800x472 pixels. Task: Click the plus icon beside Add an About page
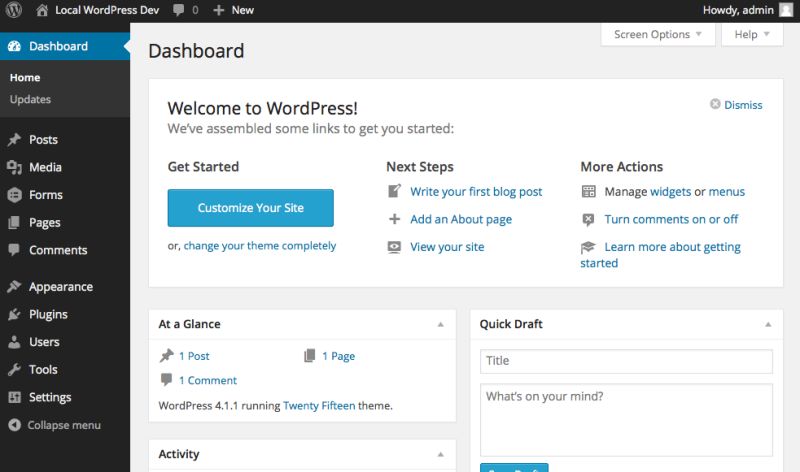tap(394, 219)
